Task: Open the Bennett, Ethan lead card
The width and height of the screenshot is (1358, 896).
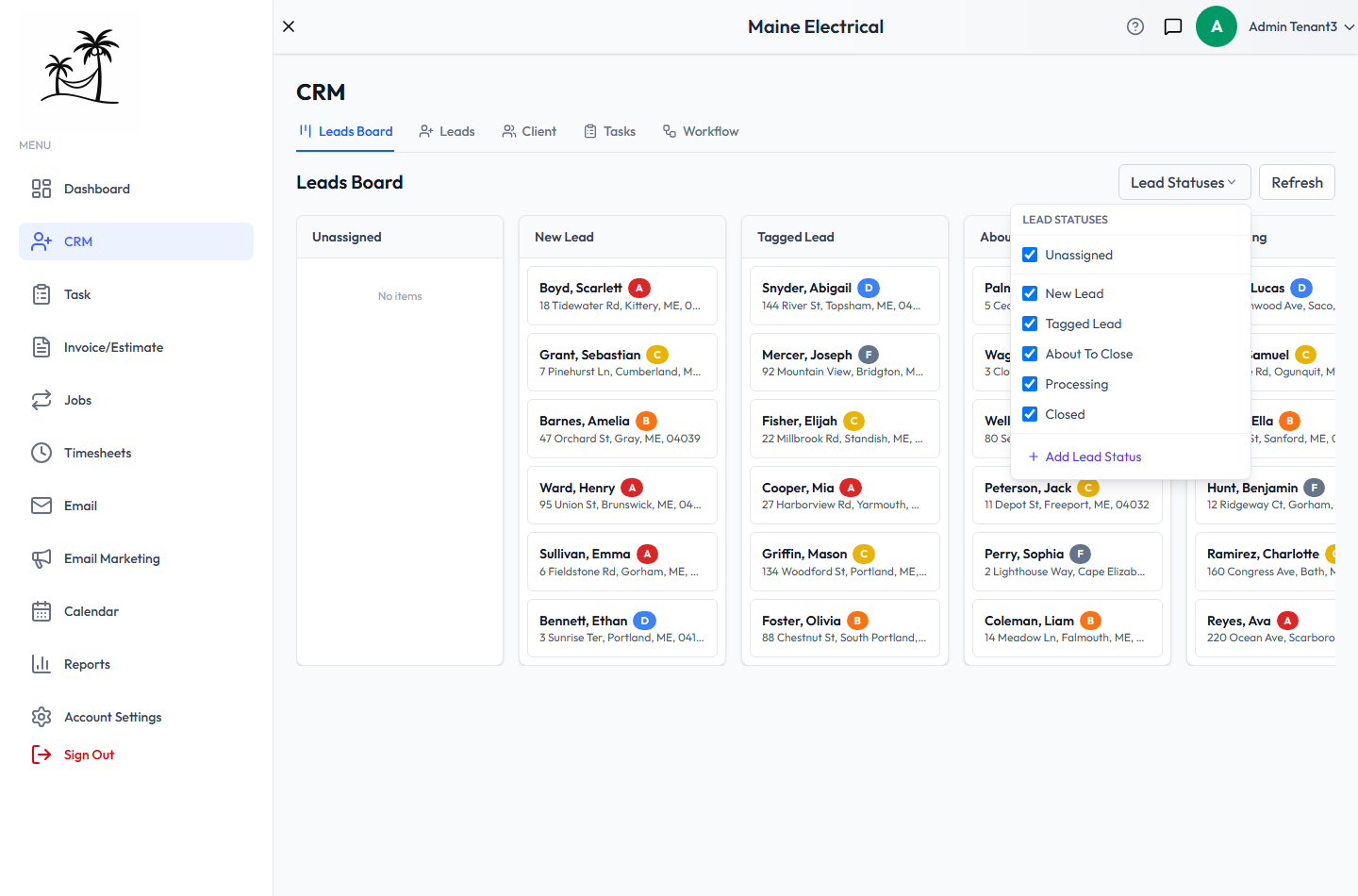Action: 622,628
